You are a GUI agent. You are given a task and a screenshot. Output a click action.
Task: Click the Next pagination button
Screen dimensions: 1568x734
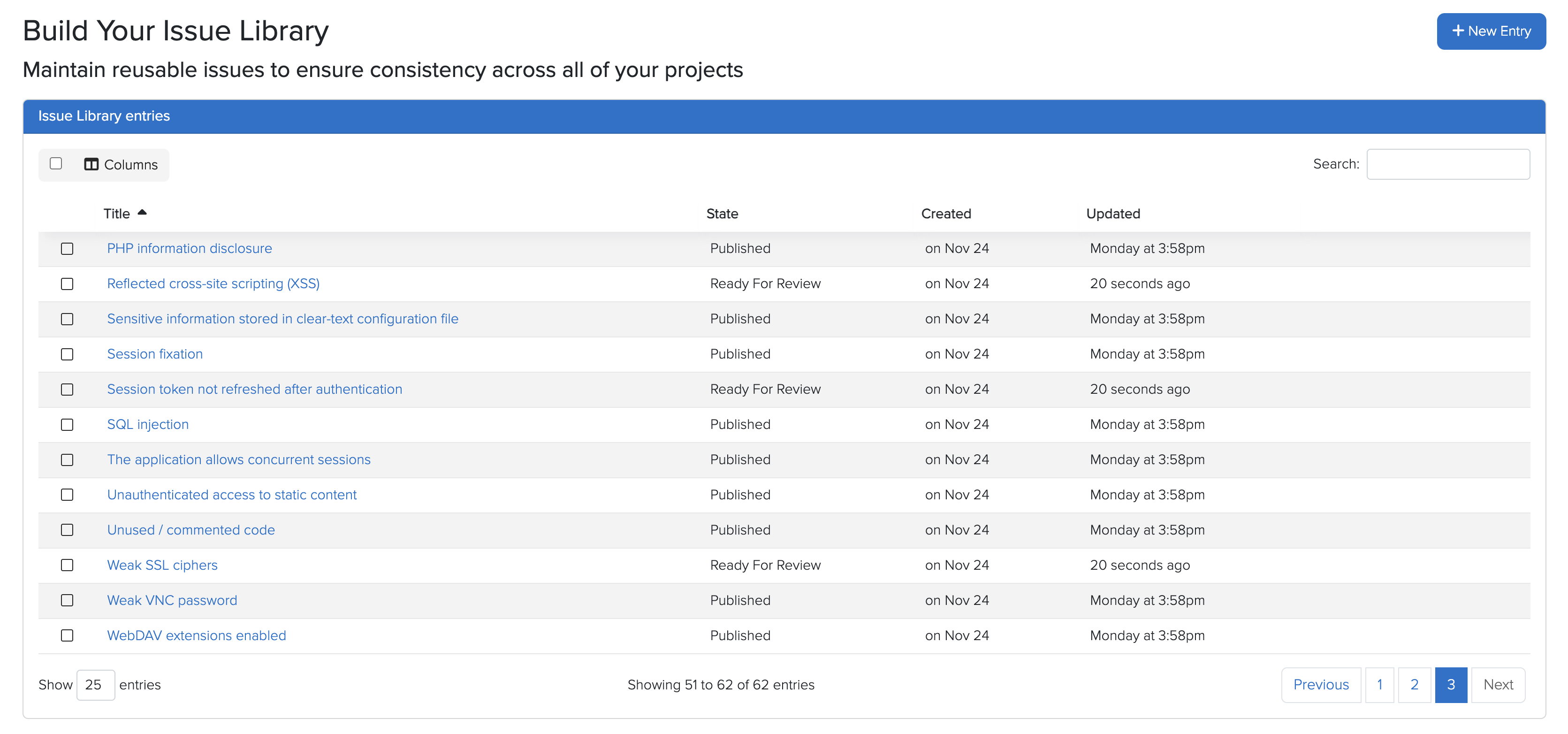[1498, 685]
